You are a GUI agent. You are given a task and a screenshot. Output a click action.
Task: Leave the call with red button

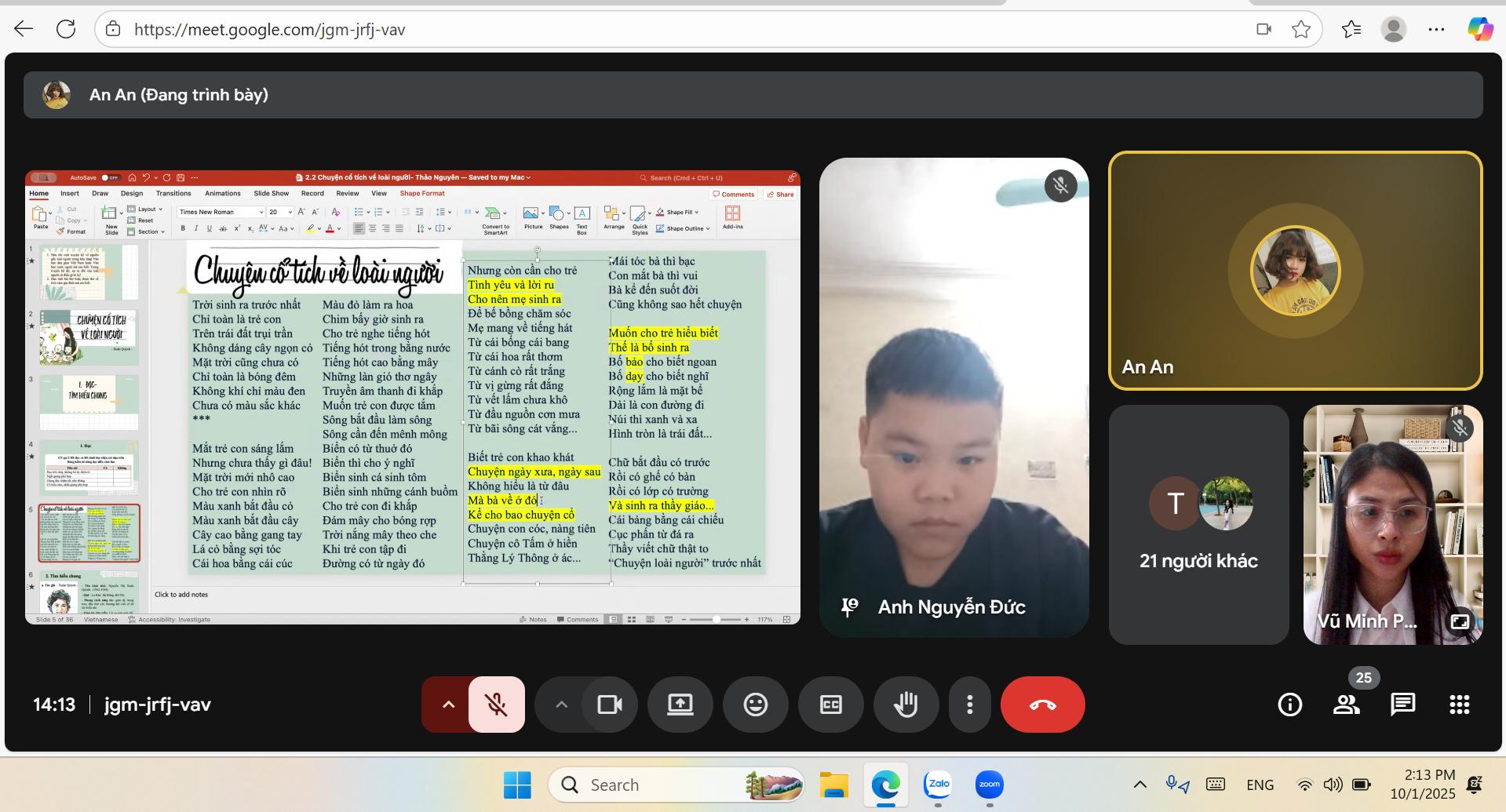[1042, 705]
